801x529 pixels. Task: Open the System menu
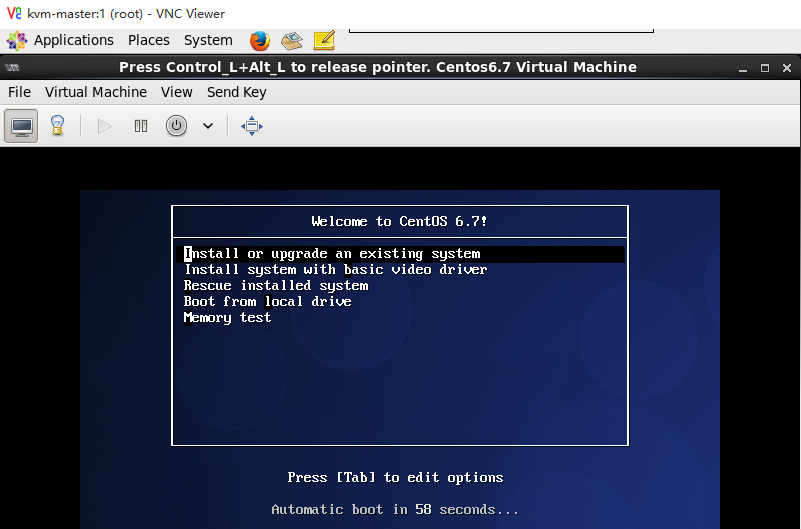[x=208, y=40]
